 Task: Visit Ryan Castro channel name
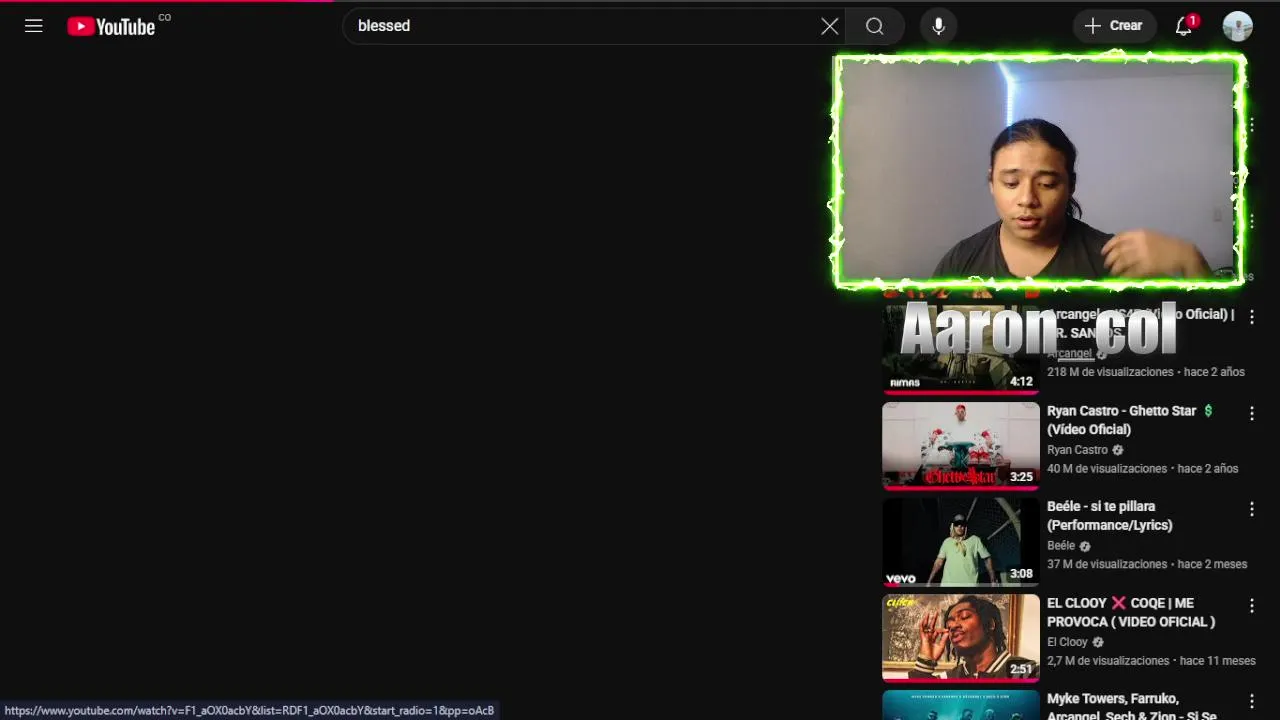coord(1077,450)
